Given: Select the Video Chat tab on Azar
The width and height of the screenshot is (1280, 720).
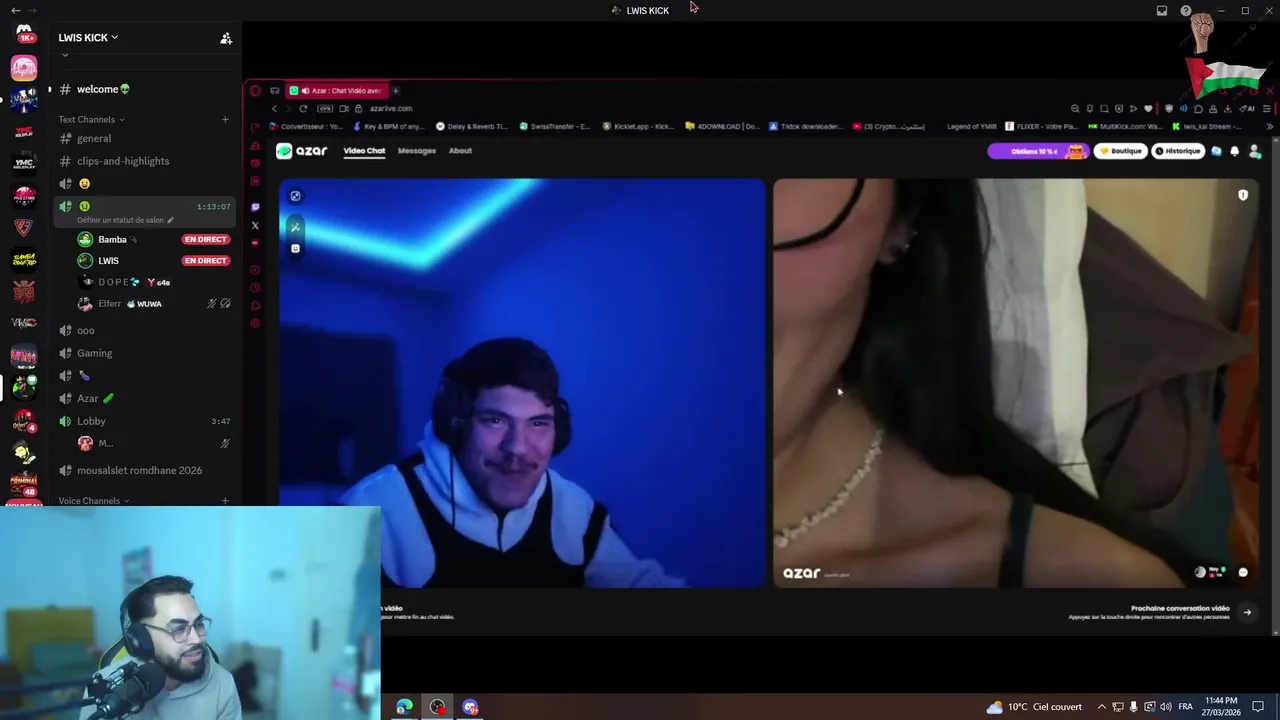Looking at the screenshot, I should click(x=364, y=151).
